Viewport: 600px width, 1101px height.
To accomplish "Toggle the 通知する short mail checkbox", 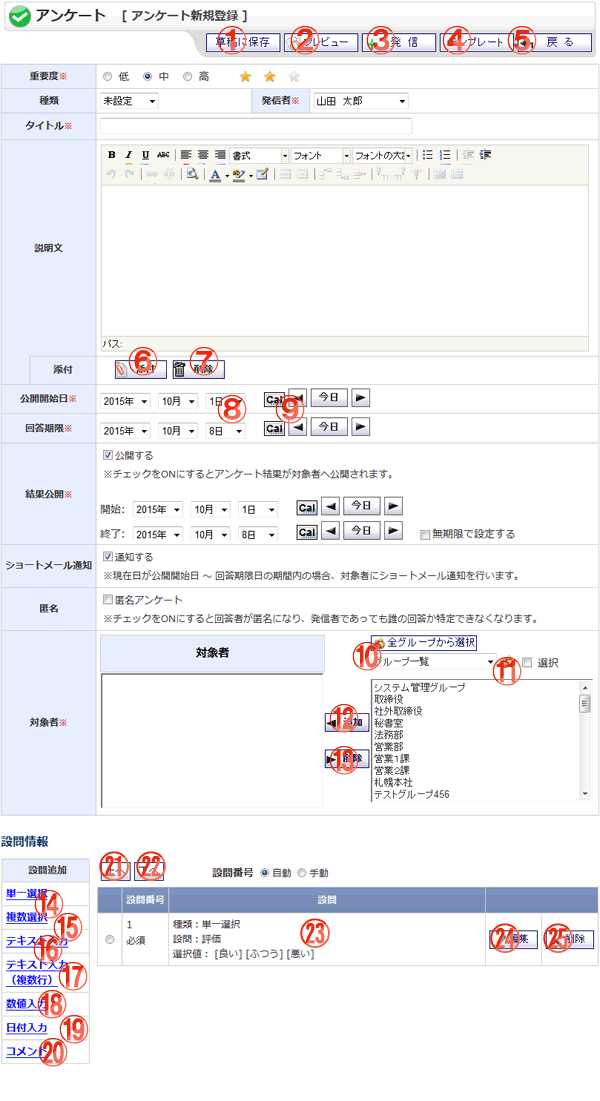I will (x=107, y=556).
